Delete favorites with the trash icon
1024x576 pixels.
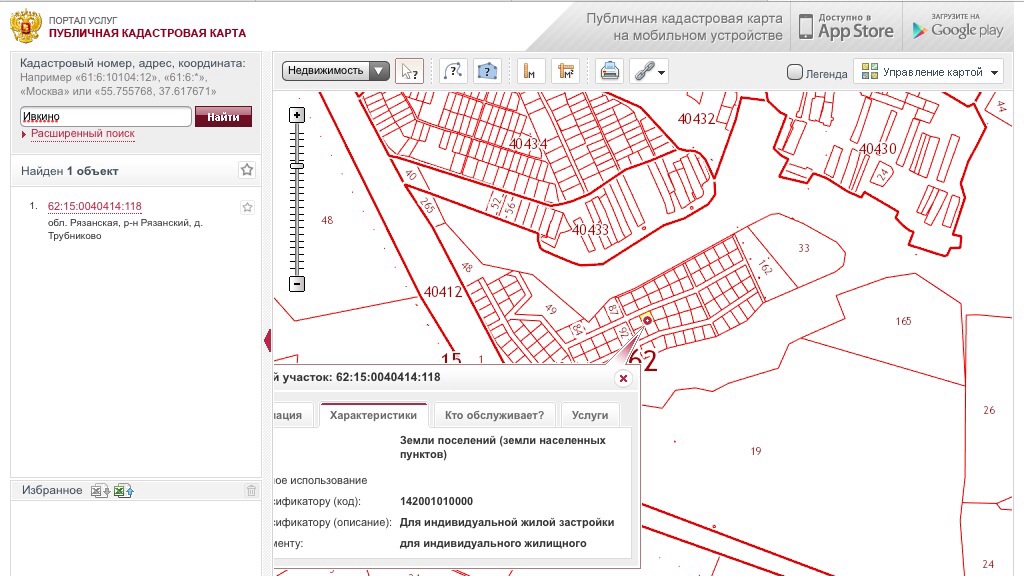[251, 490]
